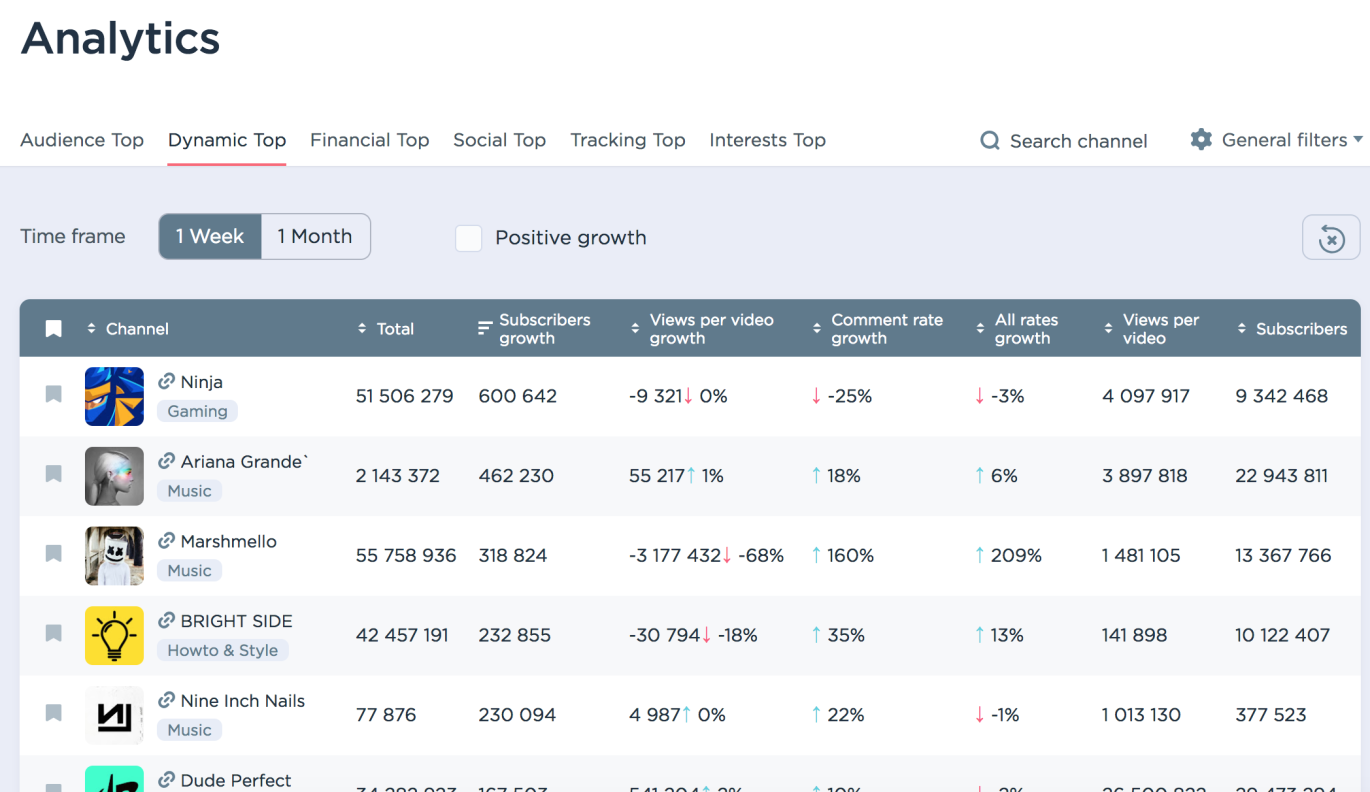Open the BRIGHT SIDE channel name
Screen dimensions: 1370x792
[237, 621]
